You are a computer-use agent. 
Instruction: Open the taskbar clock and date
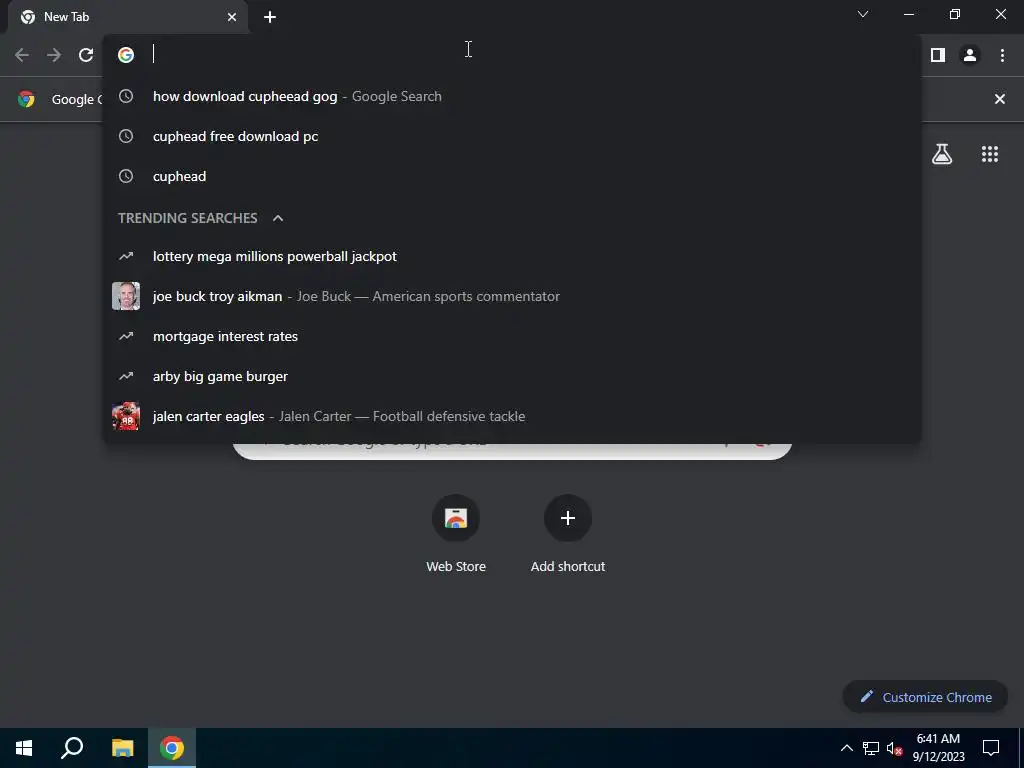coord(938,748)
